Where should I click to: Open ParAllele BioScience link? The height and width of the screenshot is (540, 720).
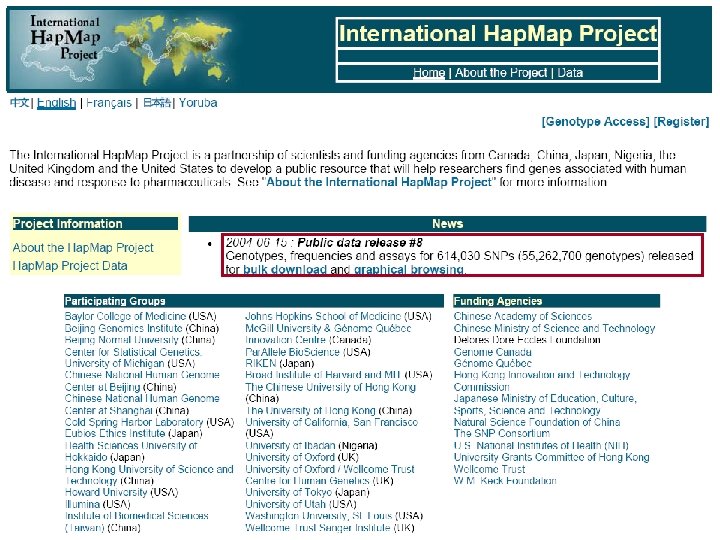pyautogui.click(x=292, y=352)
